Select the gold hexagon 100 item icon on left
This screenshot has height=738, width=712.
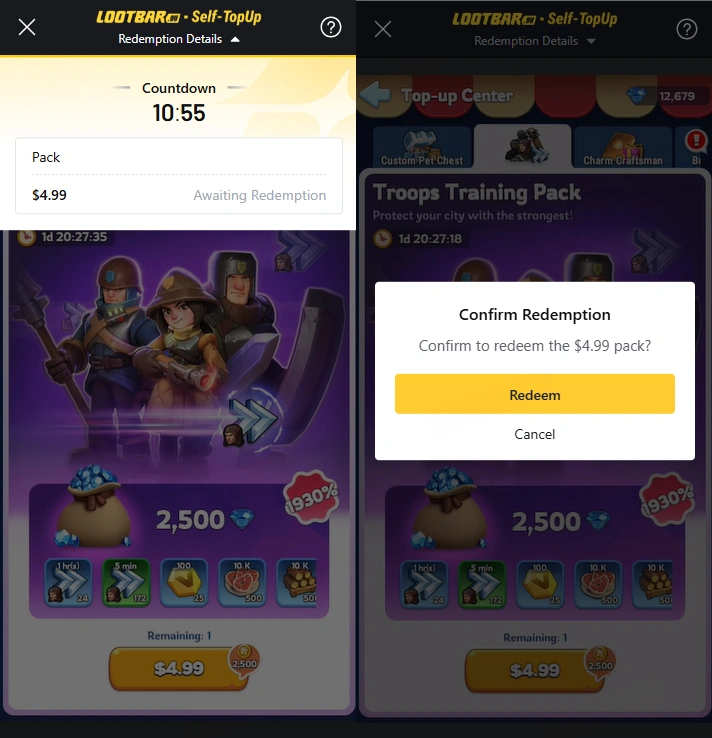(184, 582)
